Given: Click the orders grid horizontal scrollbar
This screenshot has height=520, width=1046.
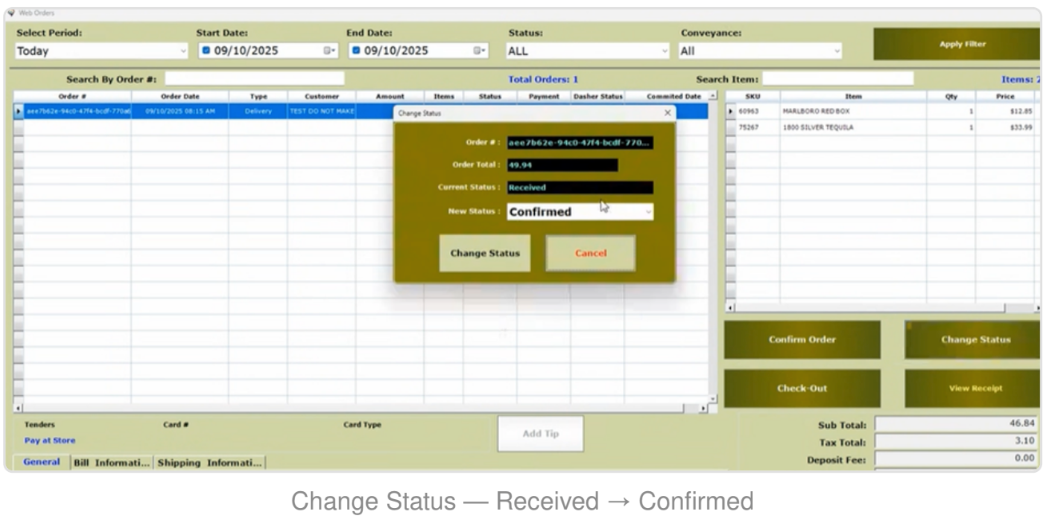Looking at the screenshot, I should pyautogui.click(x=360, y=407).
